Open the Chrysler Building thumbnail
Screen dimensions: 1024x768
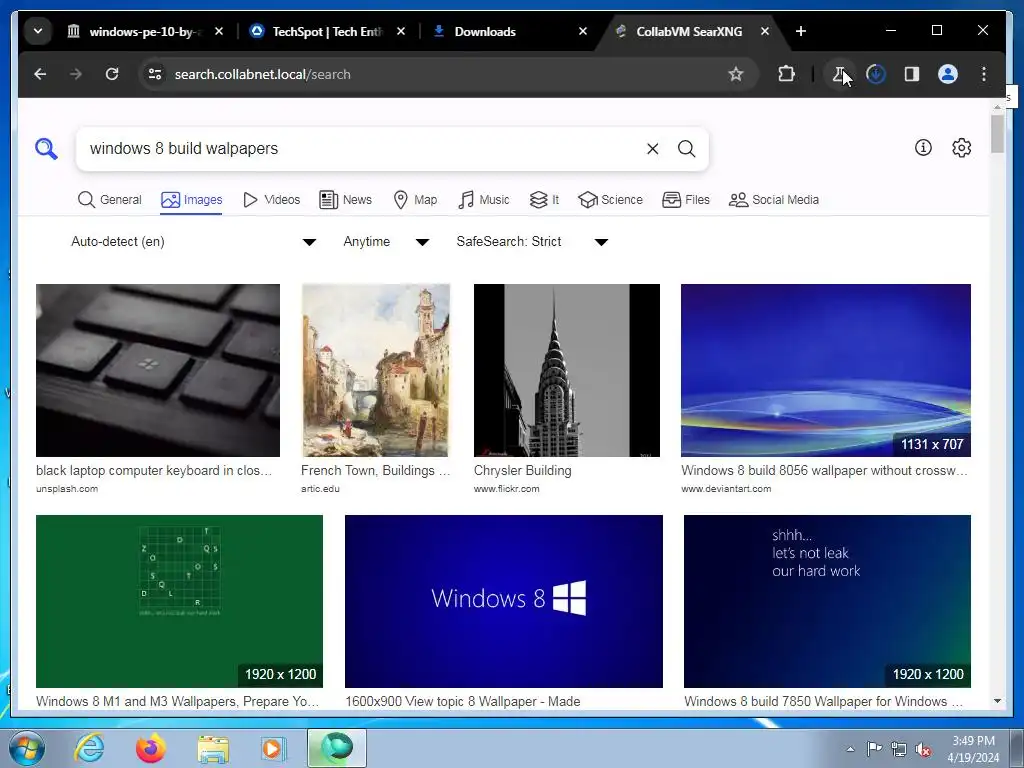pos(567,370)
